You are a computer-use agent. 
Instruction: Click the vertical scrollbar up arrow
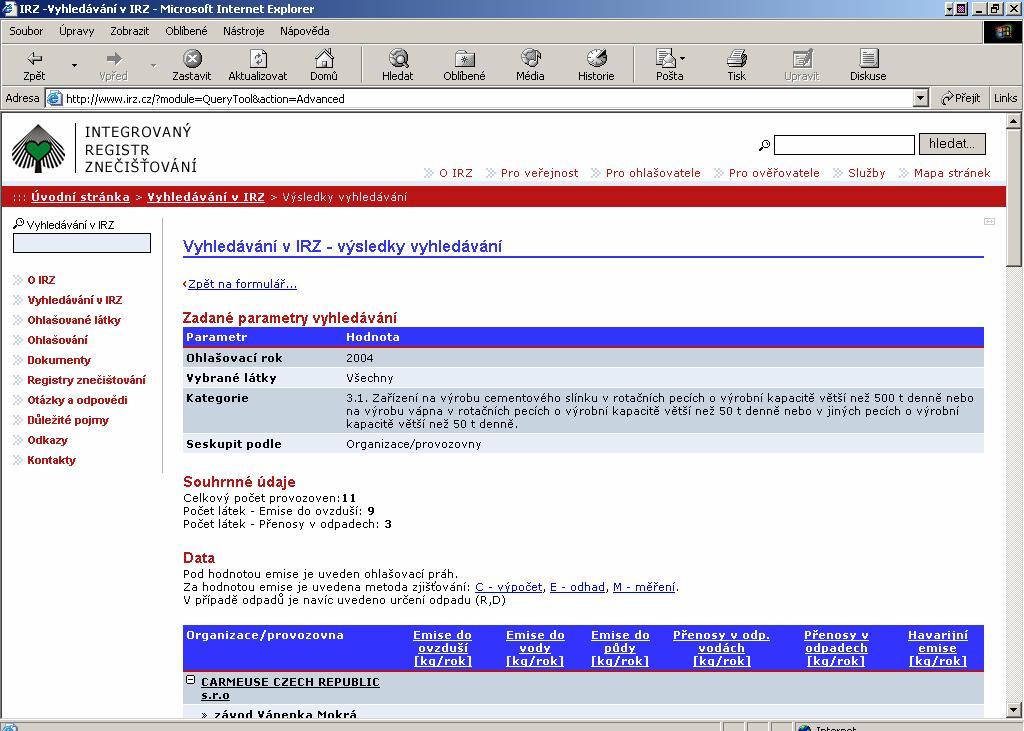point(1014,121)
